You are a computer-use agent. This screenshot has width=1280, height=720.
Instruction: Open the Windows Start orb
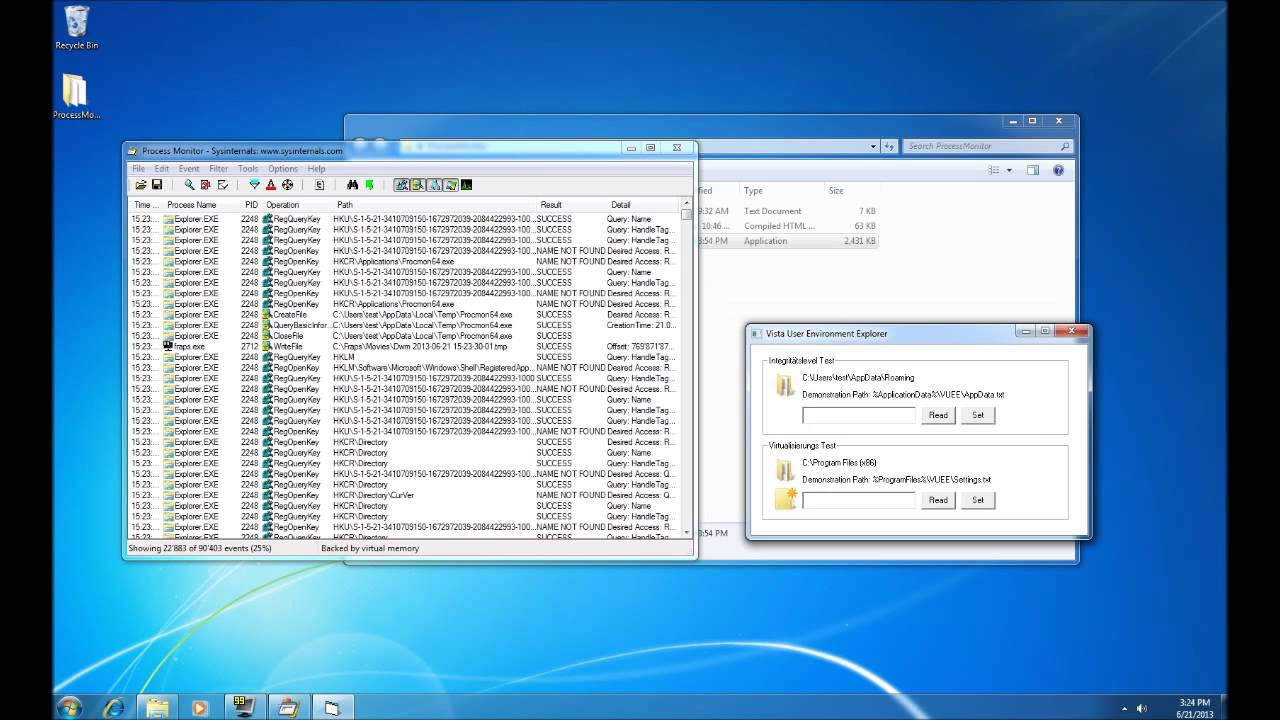coord(70,707)
